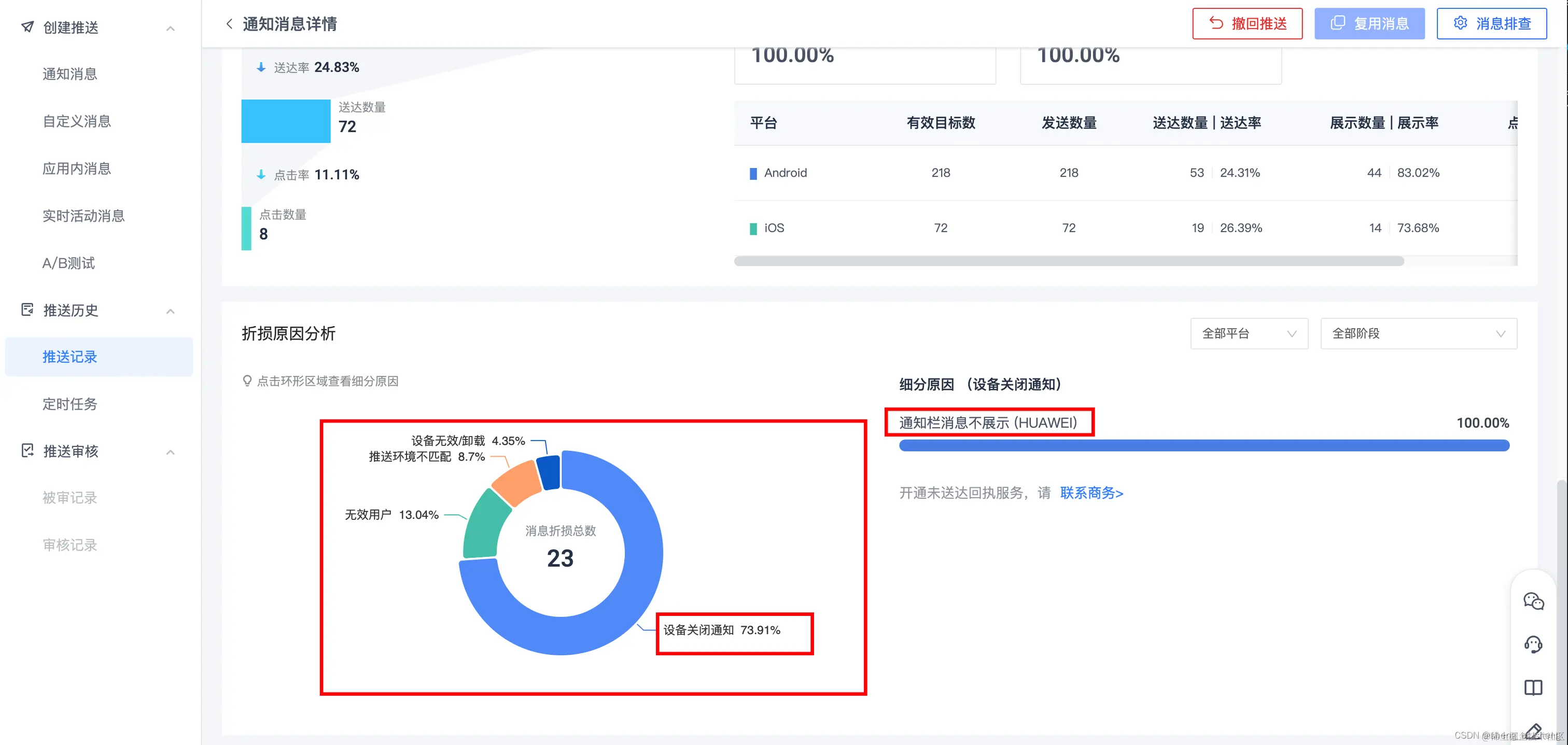Click the headset customer support icon
The width and height of the screenshot is (1568, 745).
pyautogui.click(x=1534, y=644)
